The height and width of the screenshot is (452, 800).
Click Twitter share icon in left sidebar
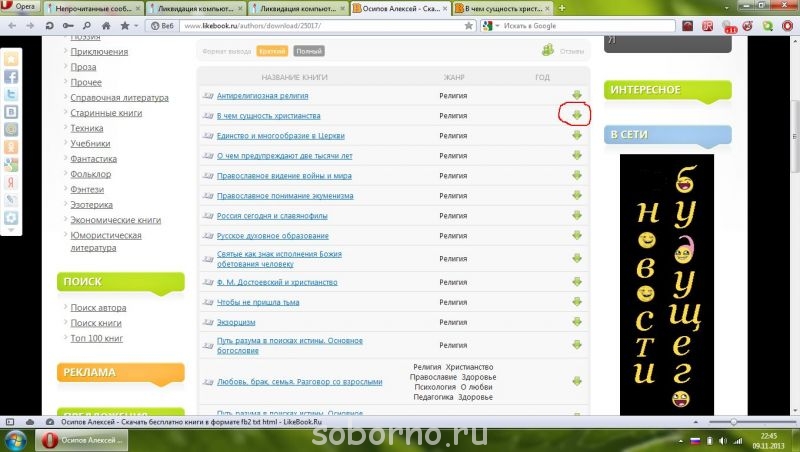[x=11, y=95]
